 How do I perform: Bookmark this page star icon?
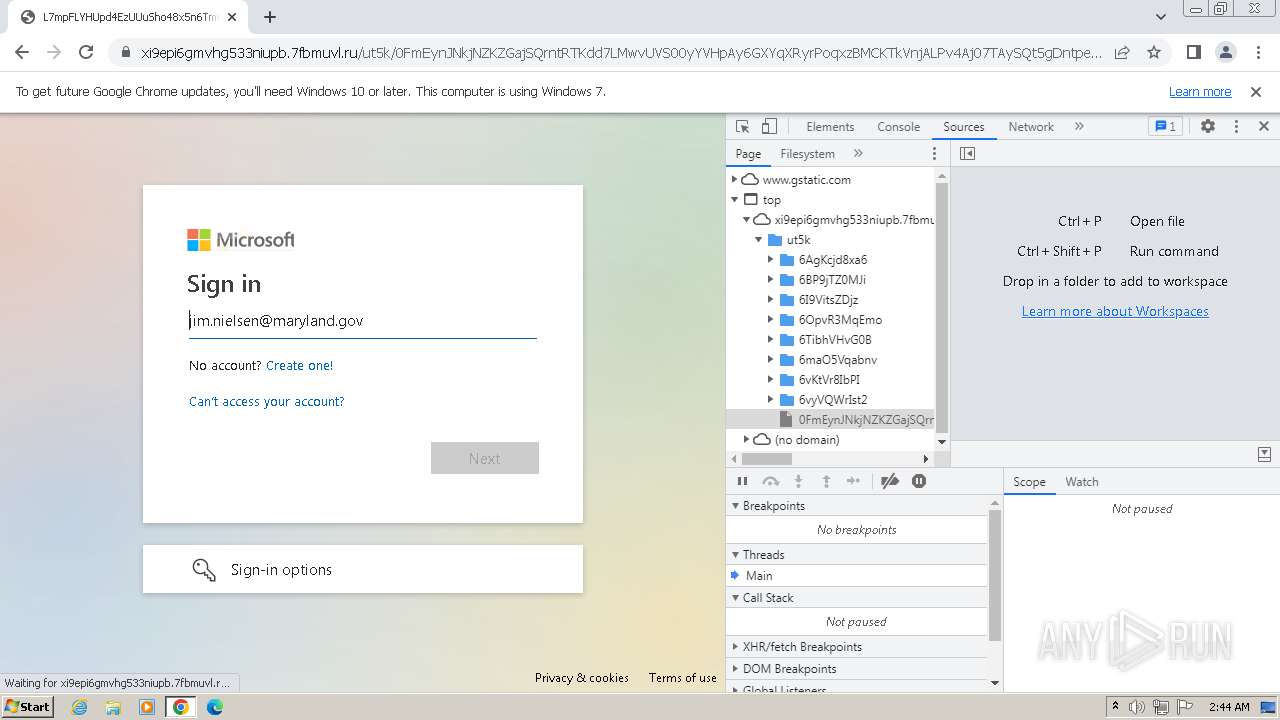point(1154,52)
